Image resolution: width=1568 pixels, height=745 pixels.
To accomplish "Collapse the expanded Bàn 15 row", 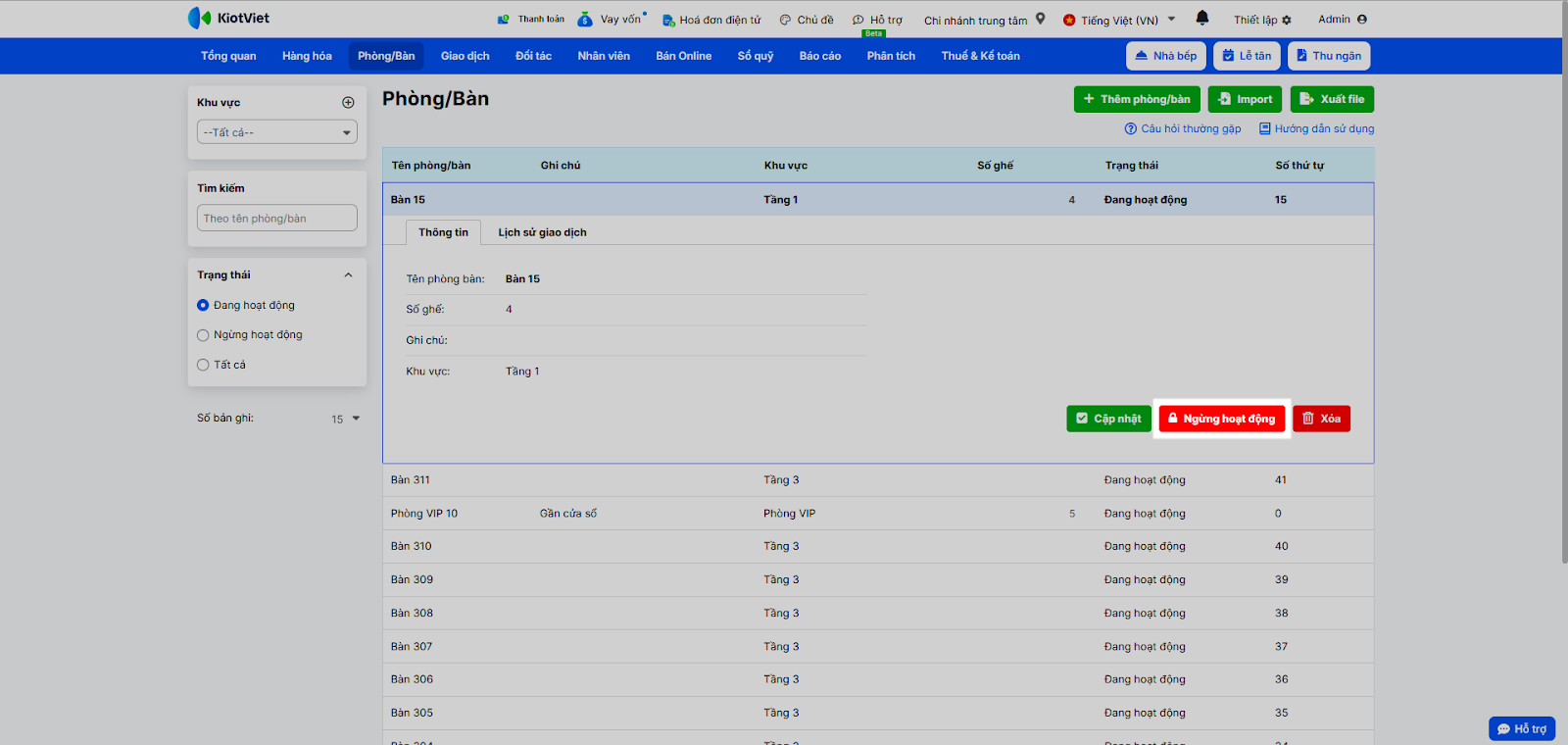I will coord(878,200).
